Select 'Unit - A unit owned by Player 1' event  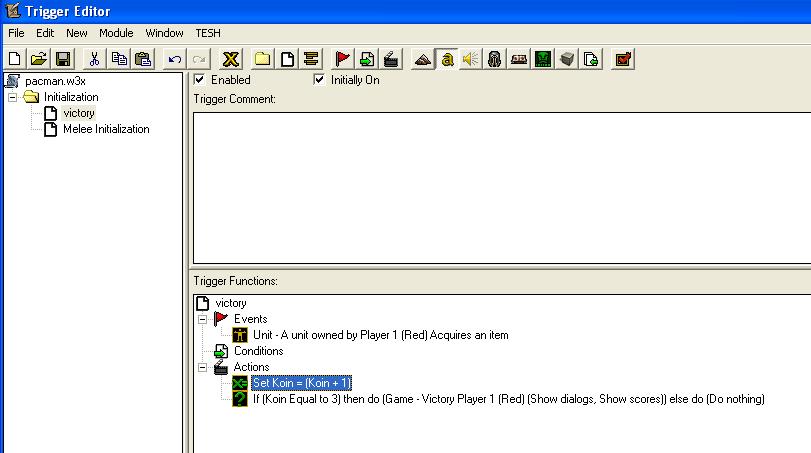click(x=381, y=335)
